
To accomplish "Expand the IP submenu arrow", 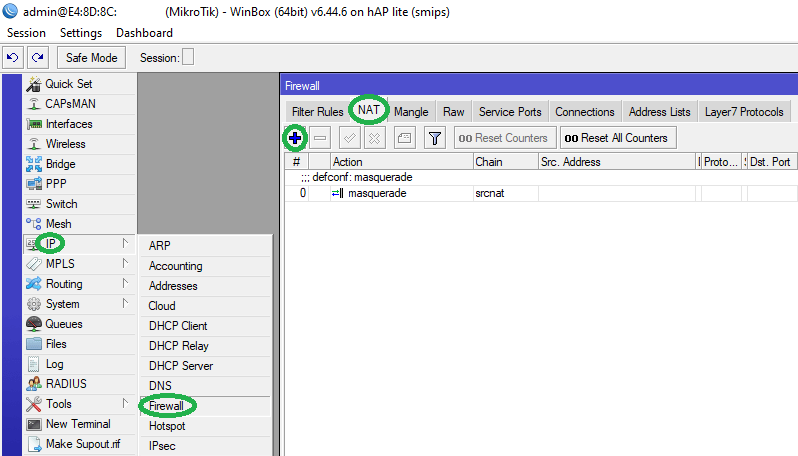I will 125,243.
